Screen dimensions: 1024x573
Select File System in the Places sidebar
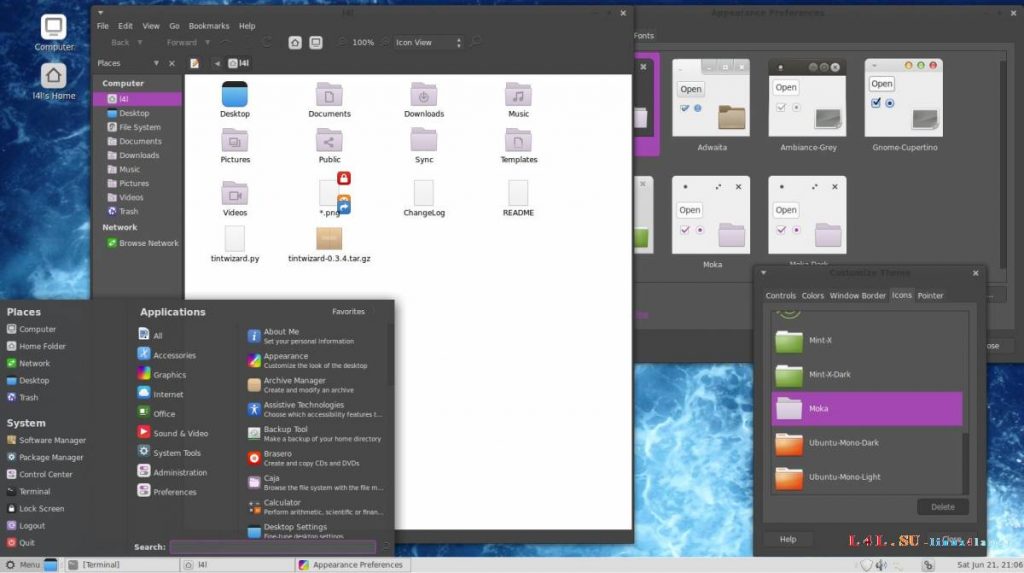tap(134, 127)
